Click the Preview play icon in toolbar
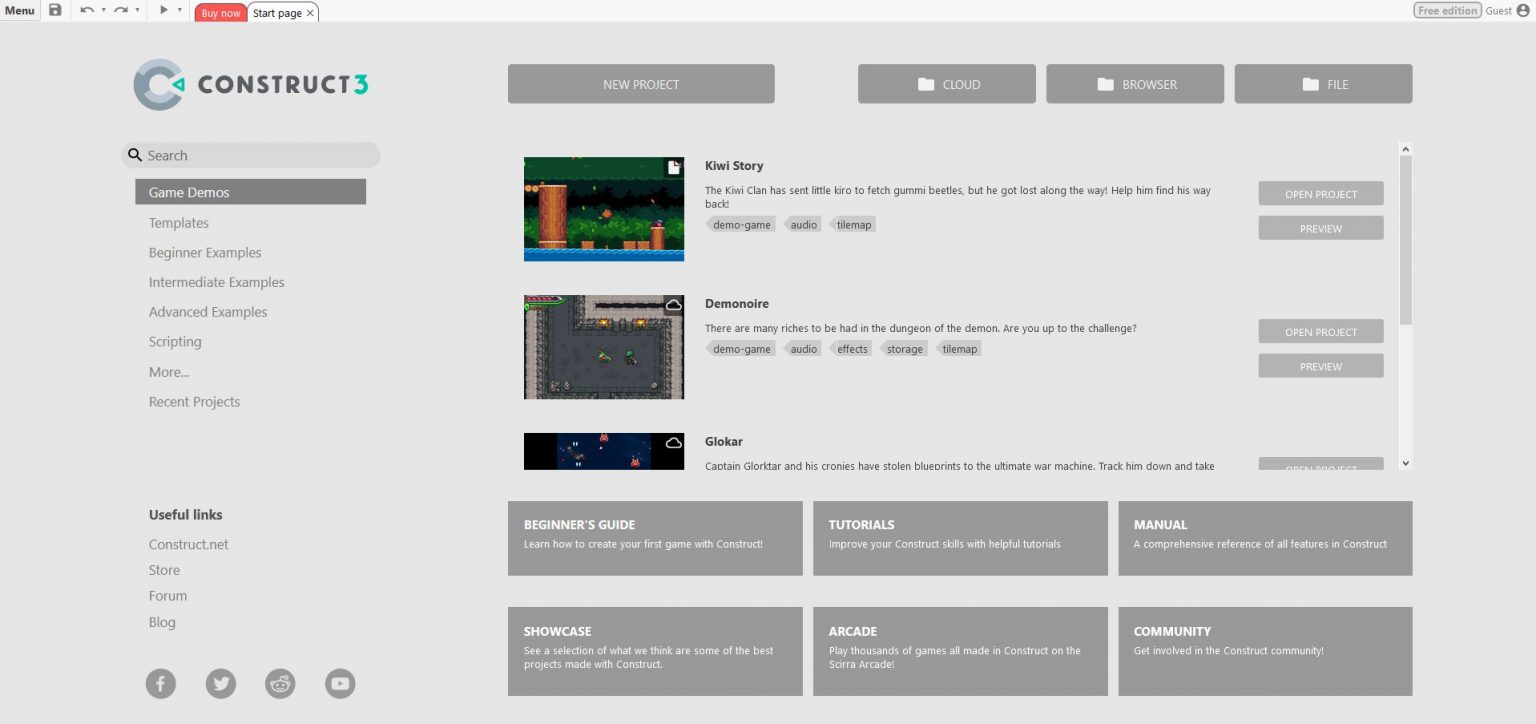Viewport: 1536px width, 724px height. pos(164,10)
